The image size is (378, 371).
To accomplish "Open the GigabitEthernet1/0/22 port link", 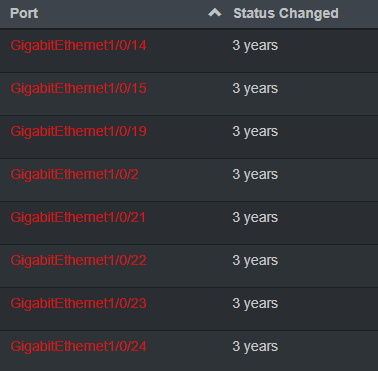I will (78, 260).
